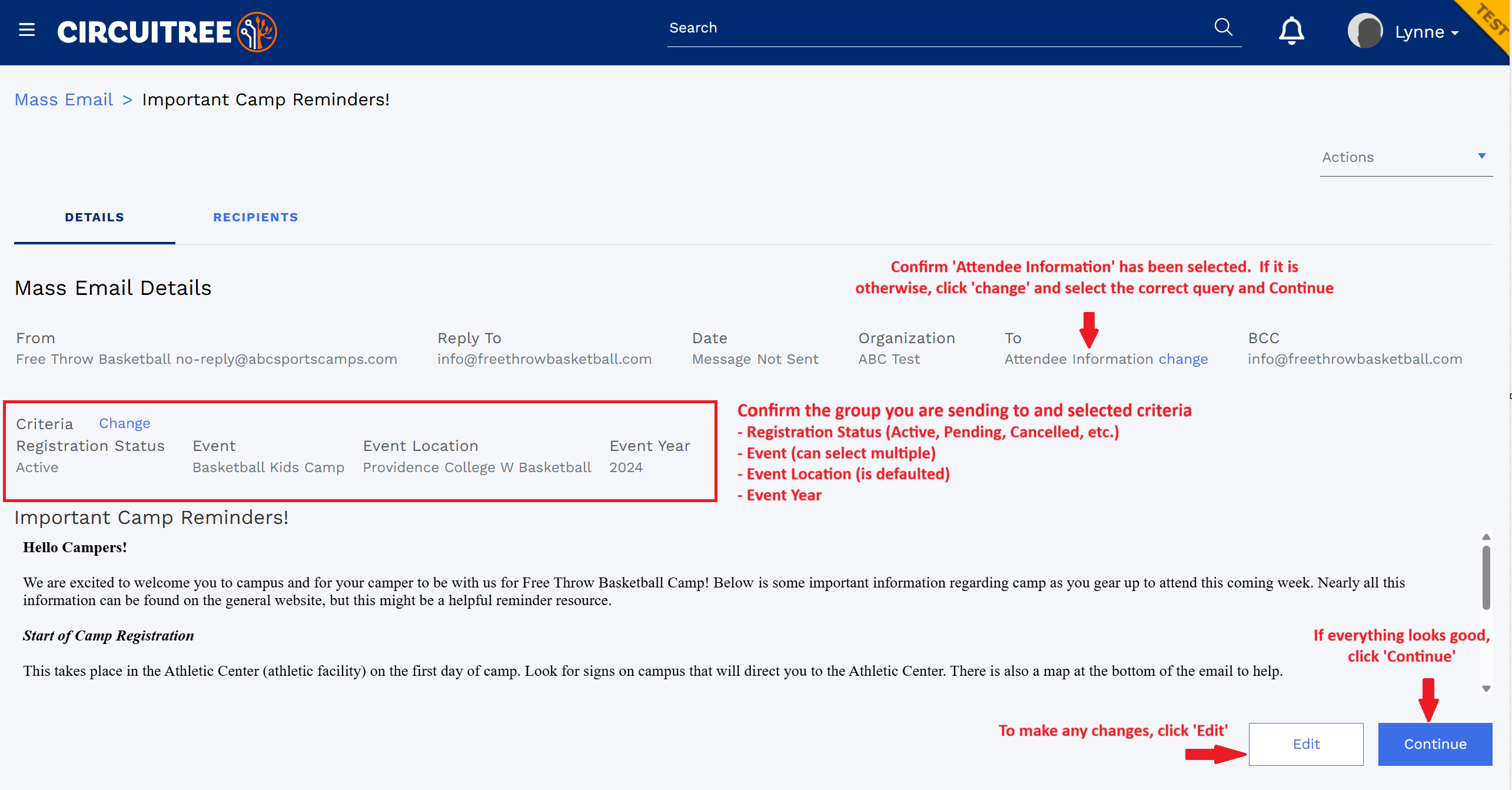Select the From address 'no-reply@abcsportscamps.com' text

point(287,359)
